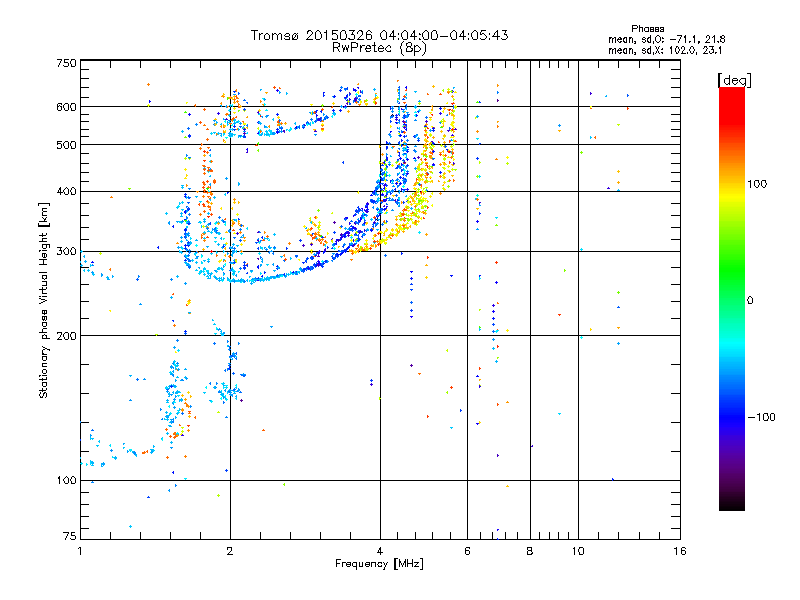This screenshot has height=600, width=800.
Task: Click the x-axis '6' tick label
Action: click(x=467, y=551)
